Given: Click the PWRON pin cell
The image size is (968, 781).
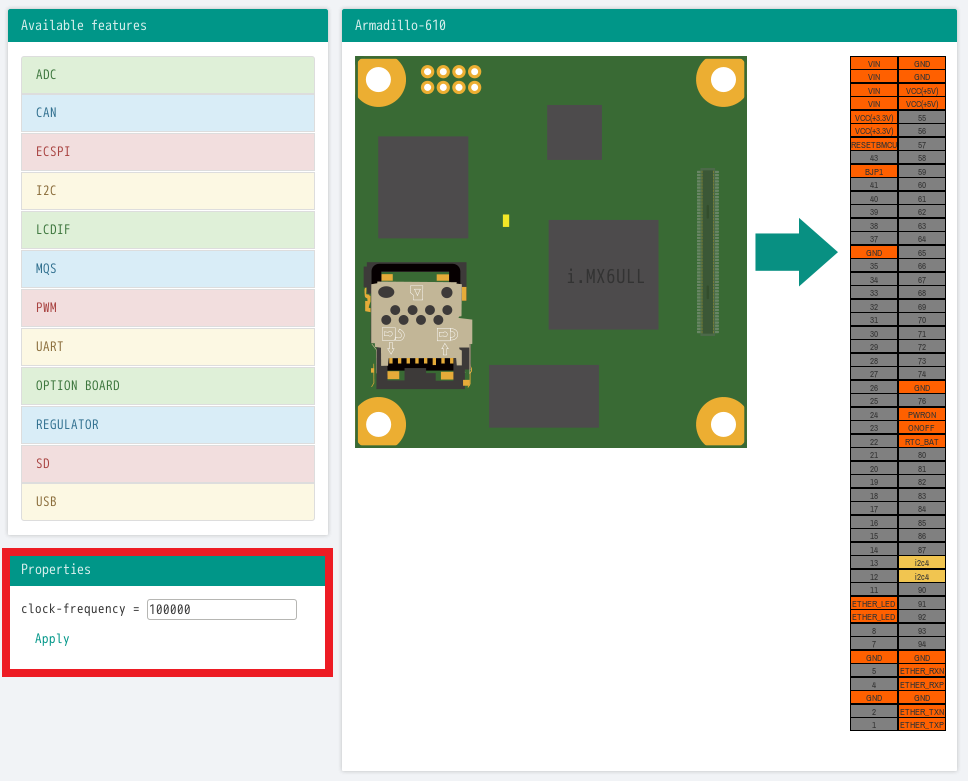Looking at the screenshot, I should tap(921, 414).
